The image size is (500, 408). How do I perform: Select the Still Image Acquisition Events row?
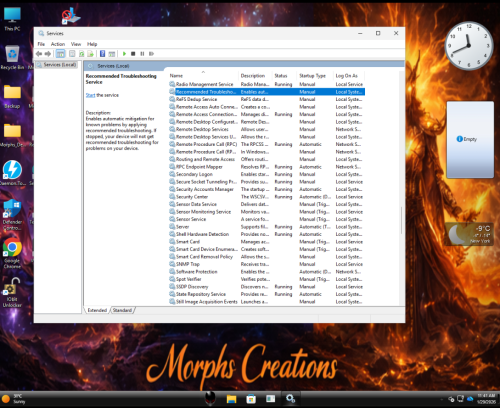point(267,302)
